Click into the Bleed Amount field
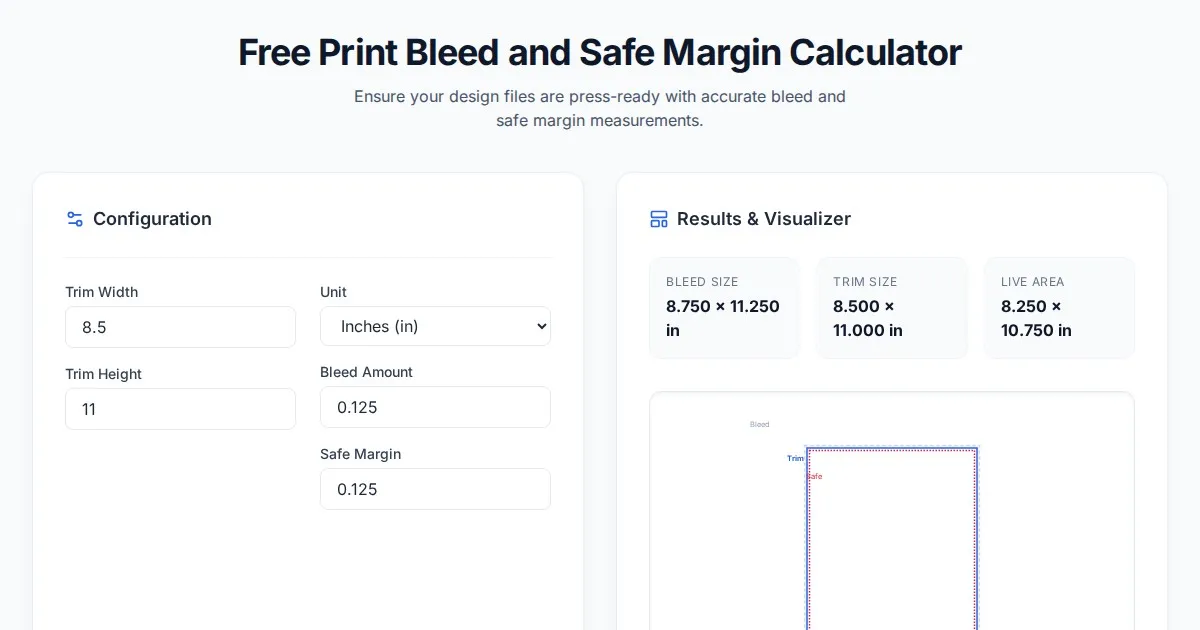The height and width of the screenshot is (630, 1200). click(x=435, y=407)
